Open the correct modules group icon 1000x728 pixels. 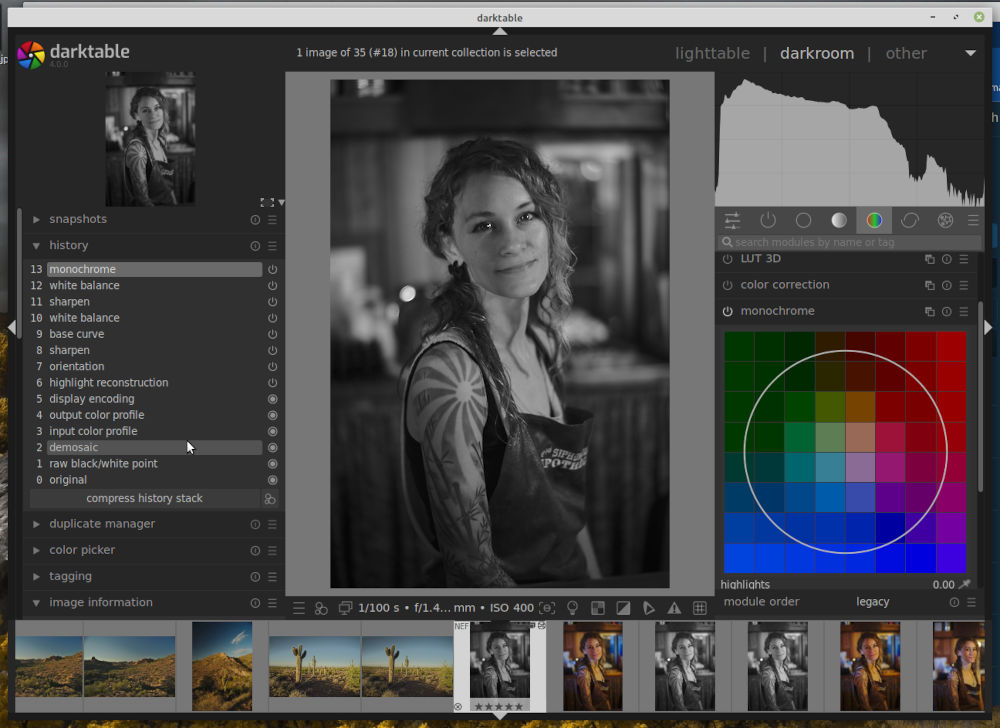tap(910, 221)
